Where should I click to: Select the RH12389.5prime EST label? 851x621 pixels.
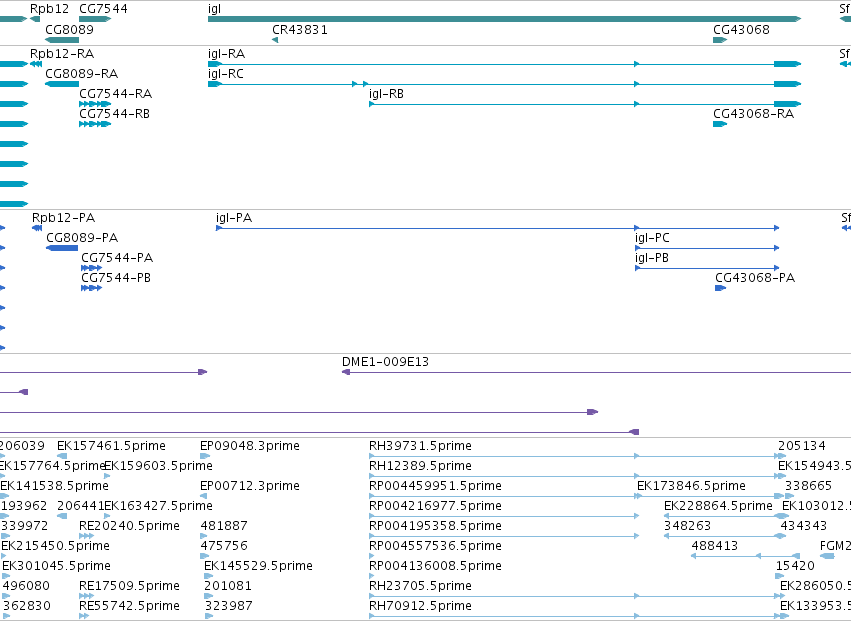coord(420,466)
